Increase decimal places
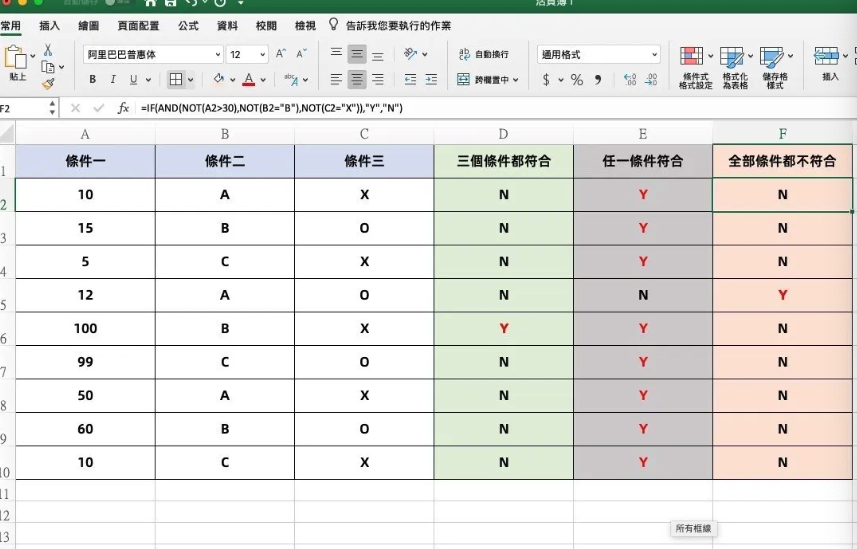857x549 pixels. [630, 80]
